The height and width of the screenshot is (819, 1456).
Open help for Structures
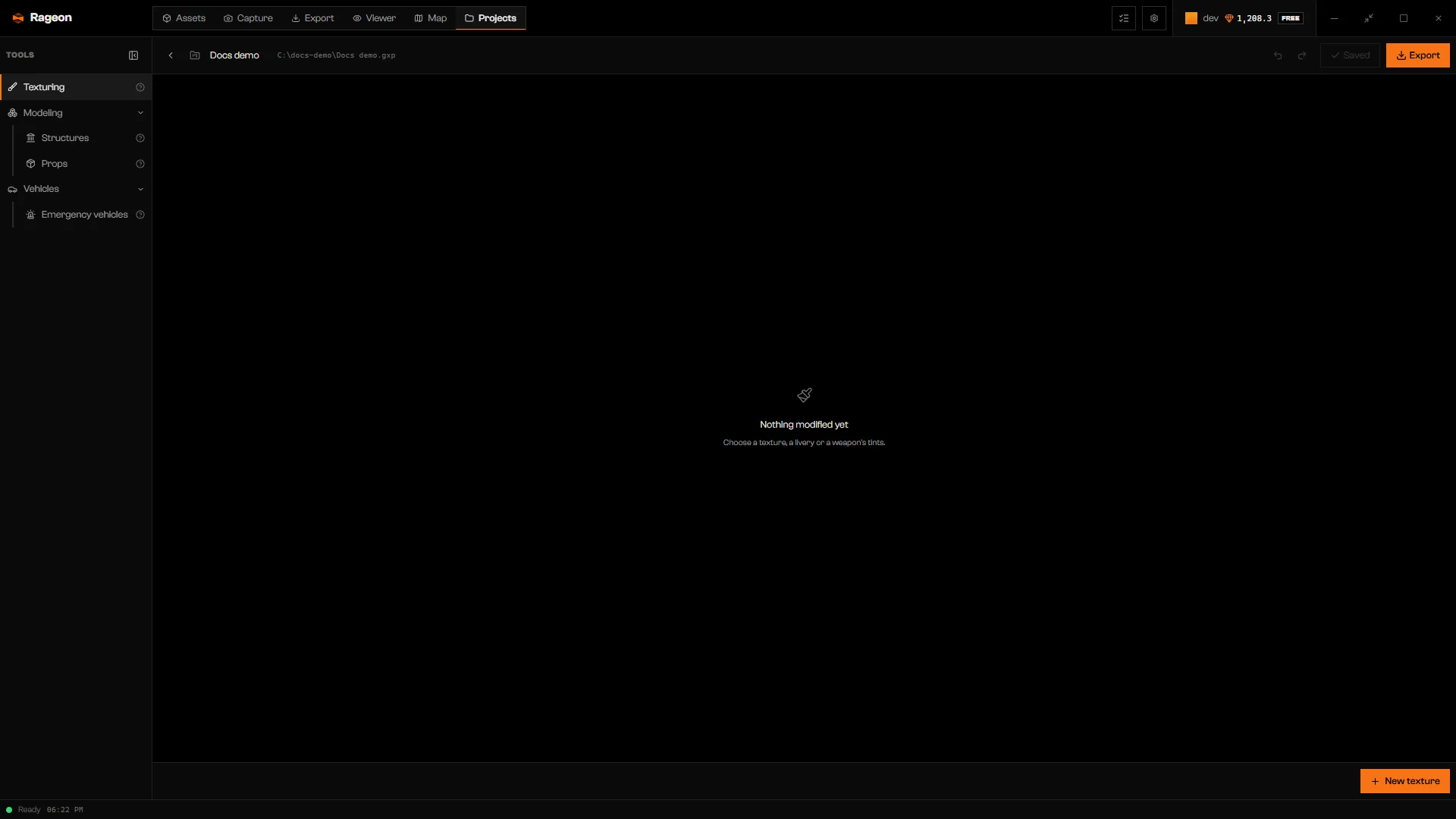(140, 138)
